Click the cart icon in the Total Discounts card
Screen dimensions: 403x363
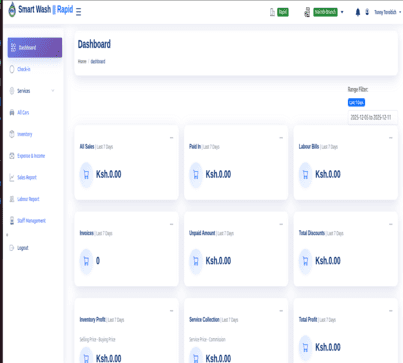click(x=305, y=261)
